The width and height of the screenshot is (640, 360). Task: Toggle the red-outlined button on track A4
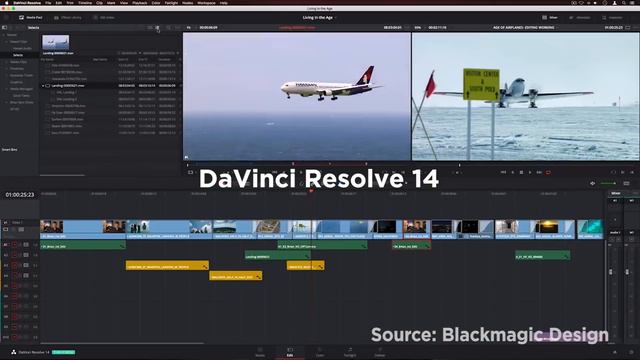coord(14,276)
